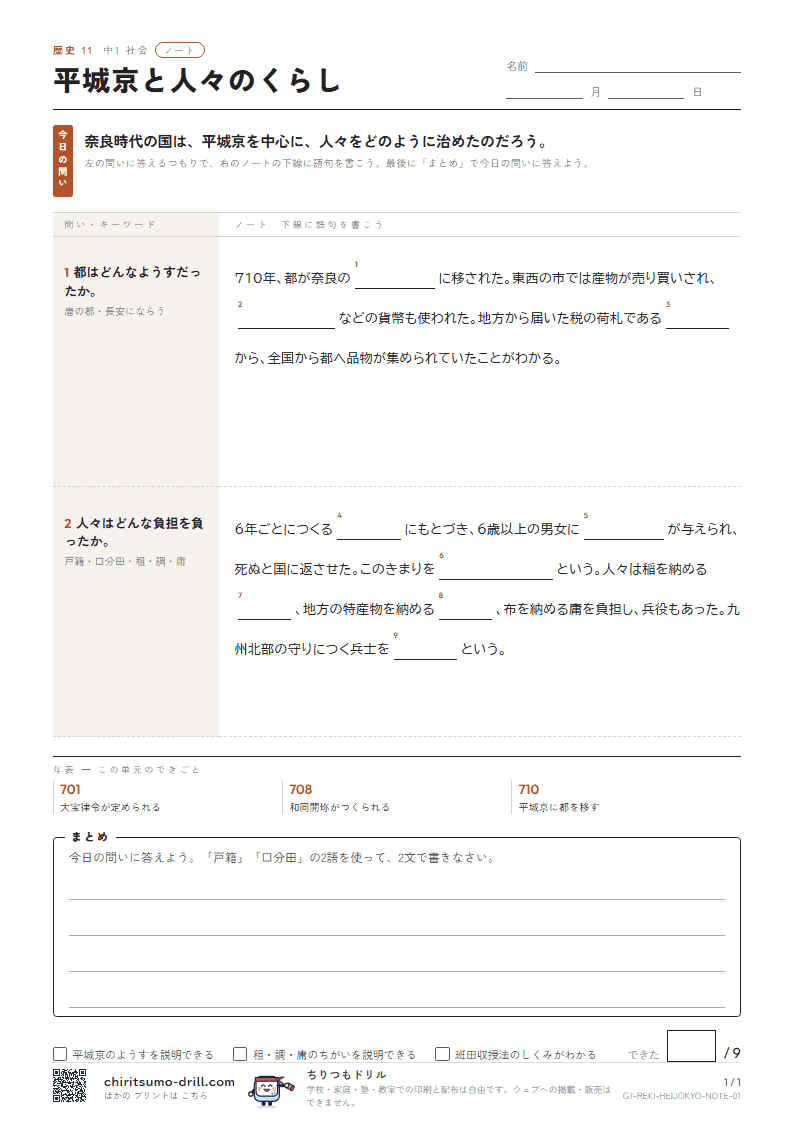Click blank 1 after 都が奈良の
794x1123 pixels.
pyautogui.click(x=394, y=279)
